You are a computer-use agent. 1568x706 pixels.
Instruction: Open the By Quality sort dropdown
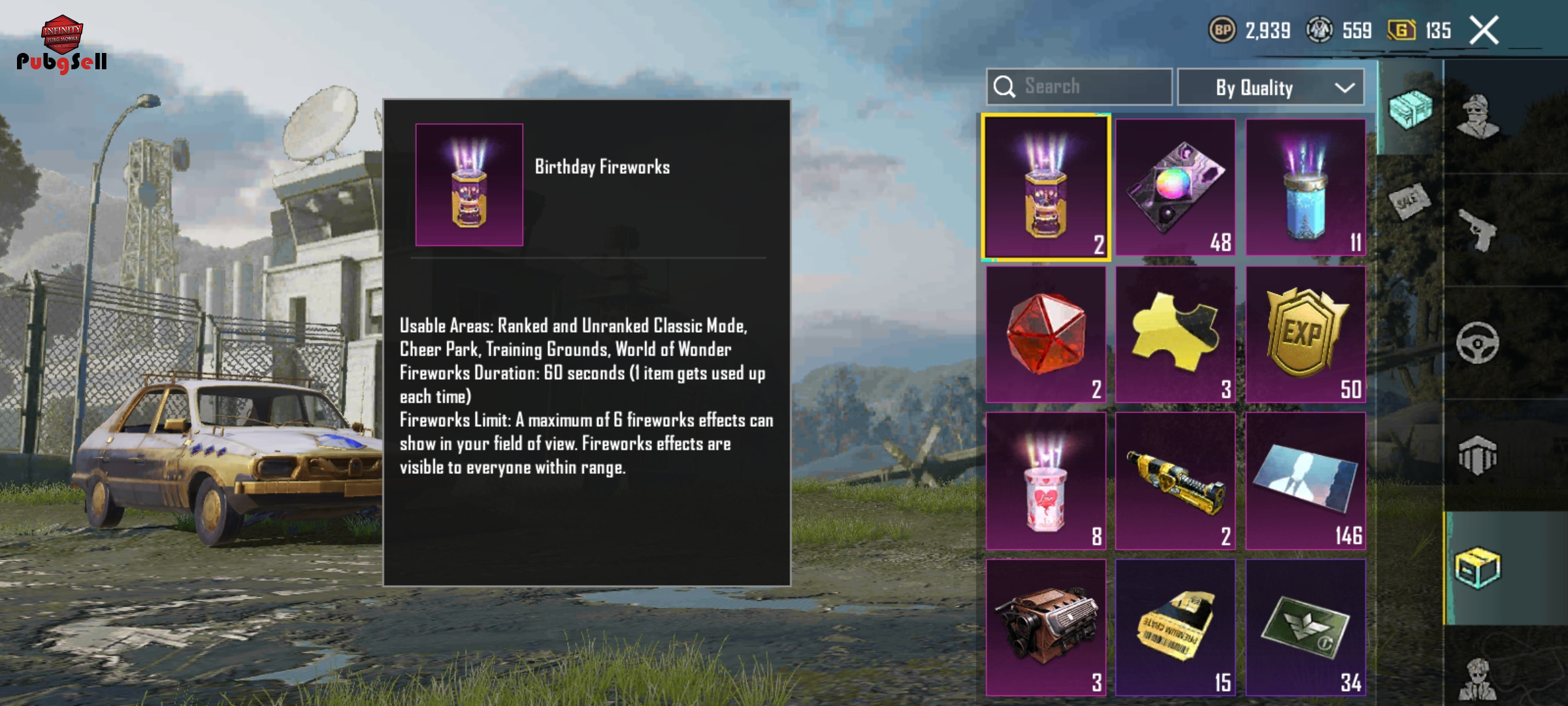pos(1271,87)
